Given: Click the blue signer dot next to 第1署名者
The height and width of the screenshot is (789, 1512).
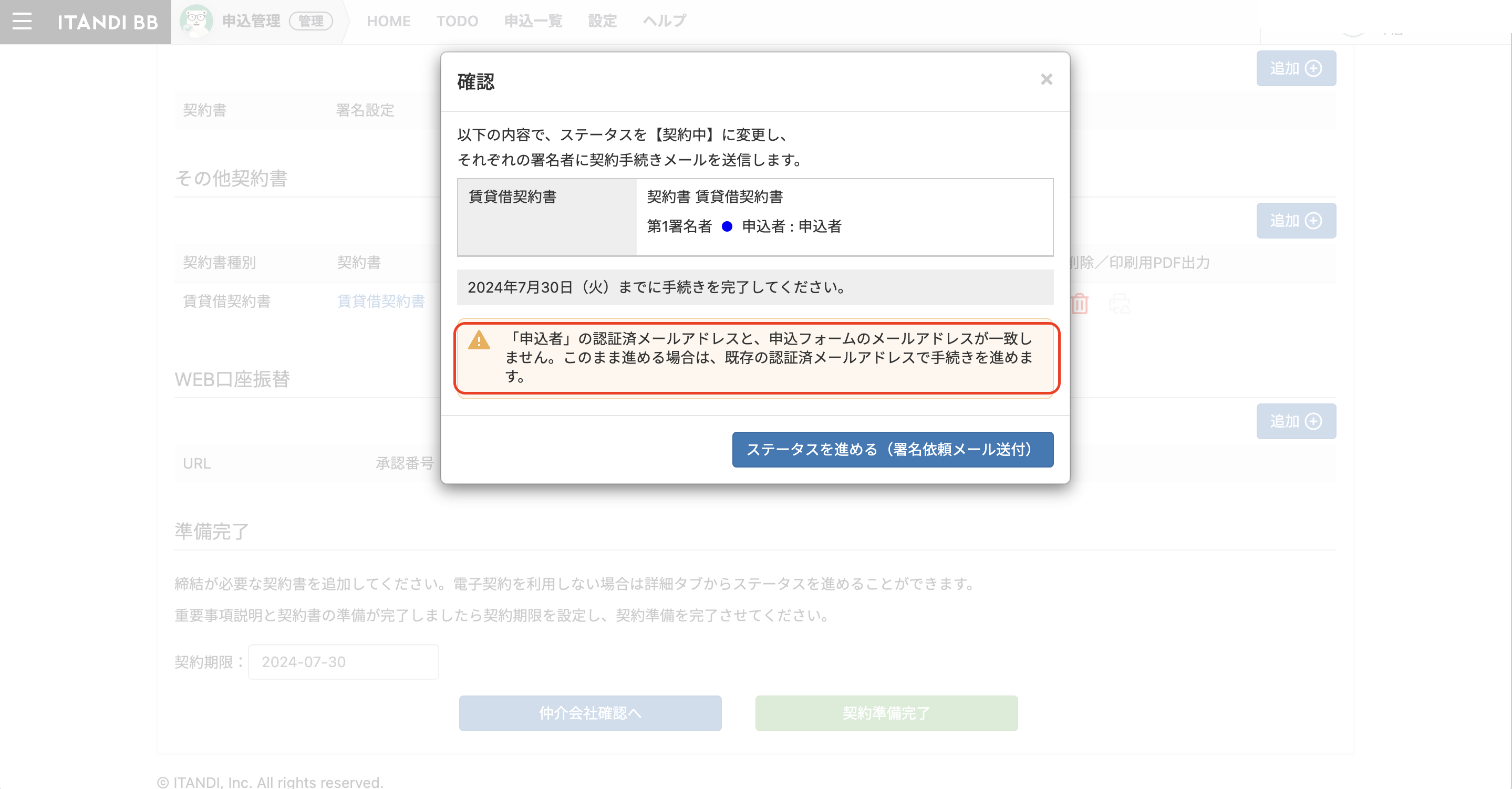Looking at the screenshot, I should pyautogui.click(x=727, y=226).
